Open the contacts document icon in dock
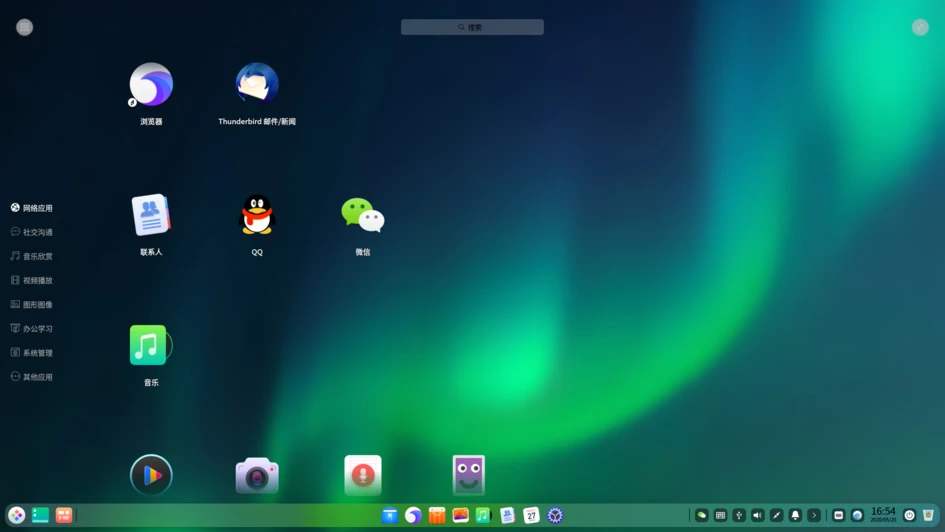This screenshot has height=532, width=945. pos(507,516)
